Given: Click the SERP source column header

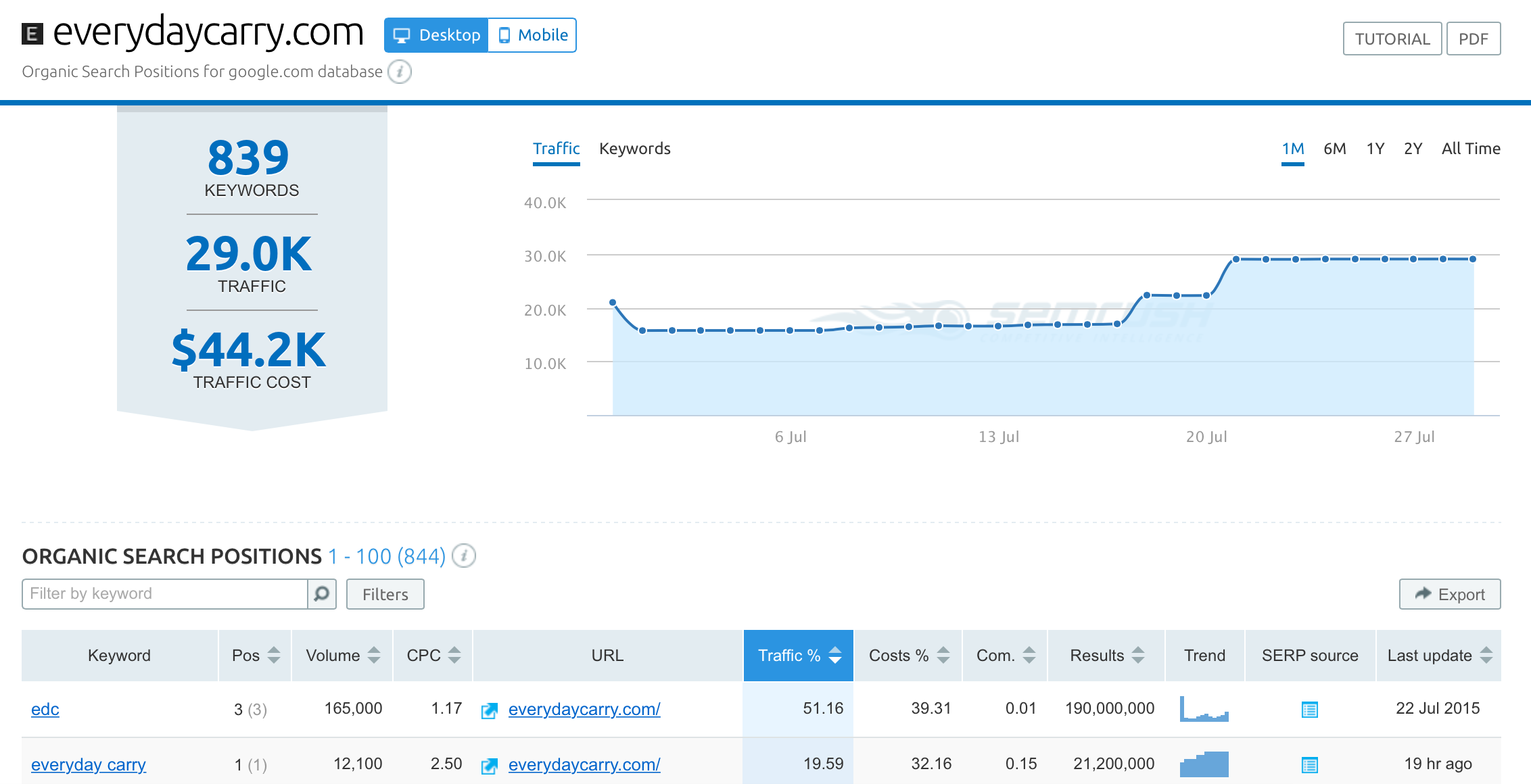Looking at the screenshot, I should 1310,656.
